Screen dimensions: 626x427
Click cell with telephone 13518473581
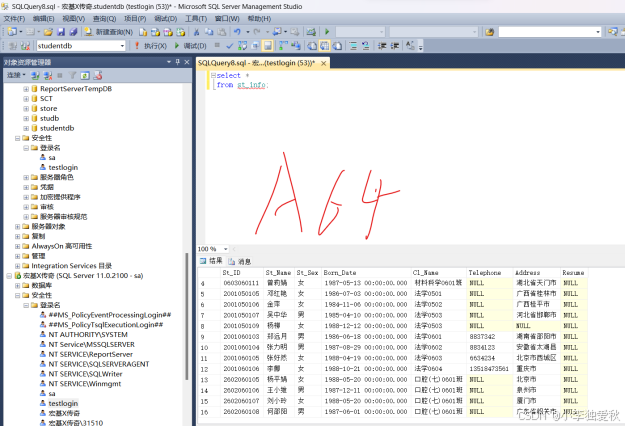point(489,369)
